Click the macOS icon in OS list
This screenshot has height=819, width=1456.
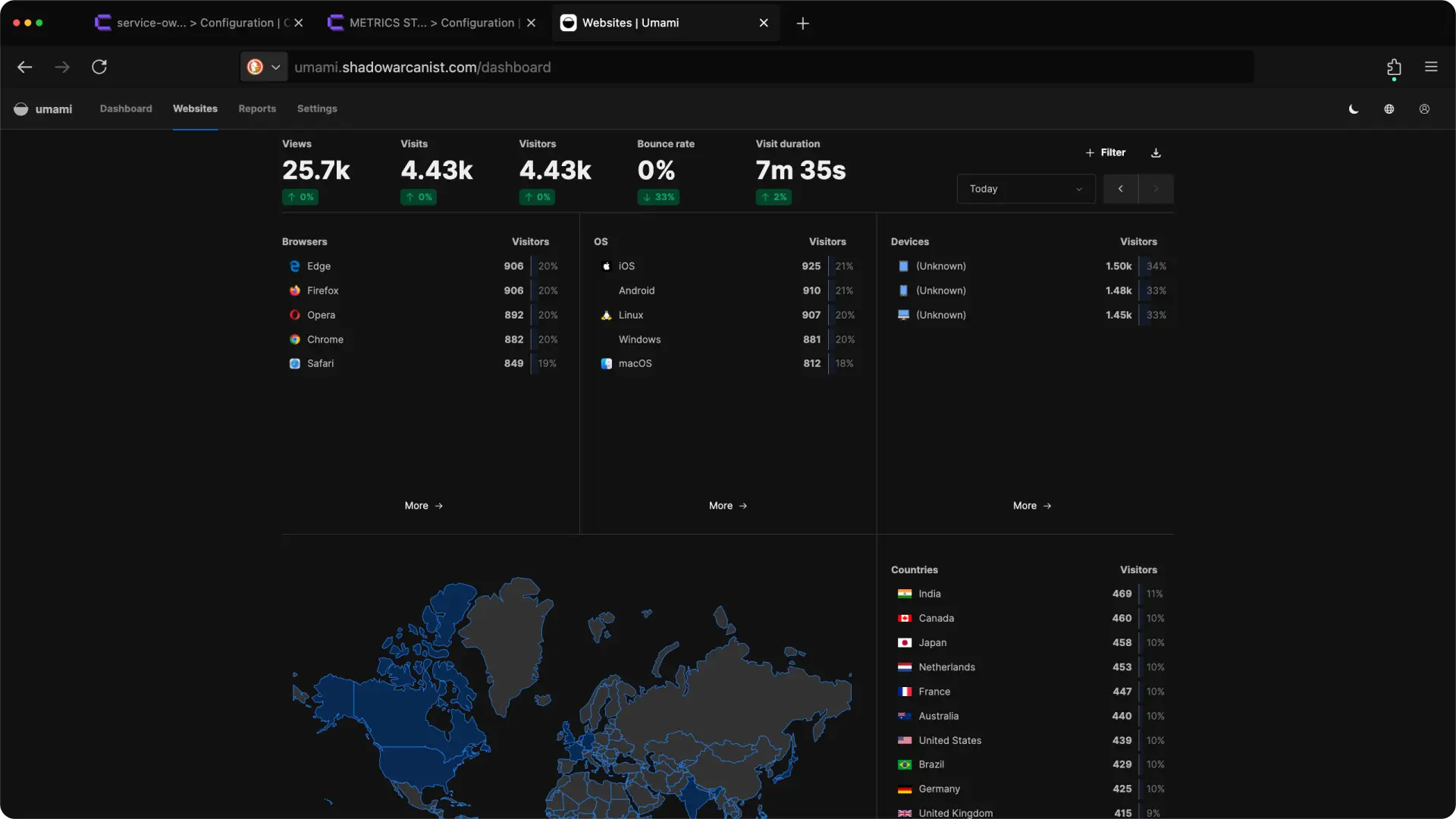[607, 363]
